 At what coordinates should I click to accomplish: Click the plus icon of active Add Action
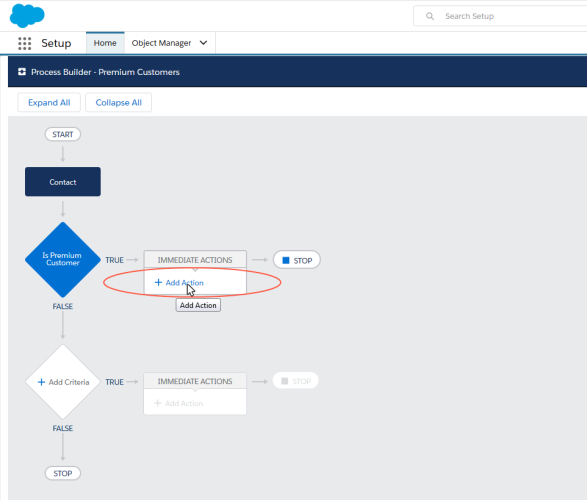(x=158, y=282)
